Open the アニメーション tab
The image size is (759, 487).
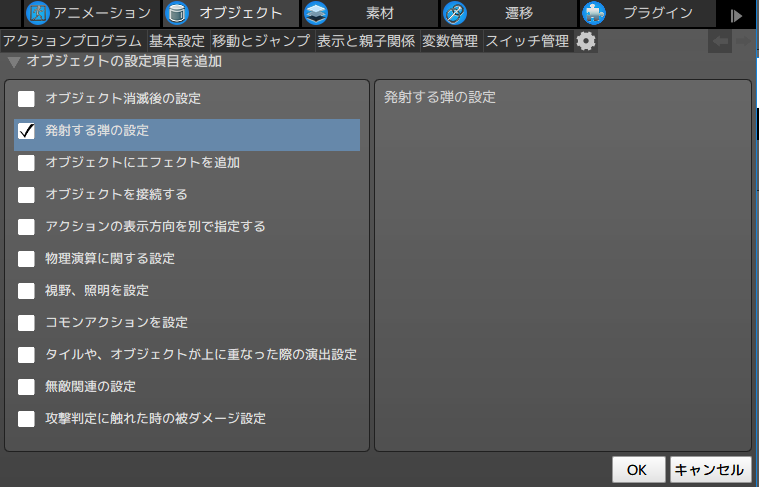(x=92, y=13)
